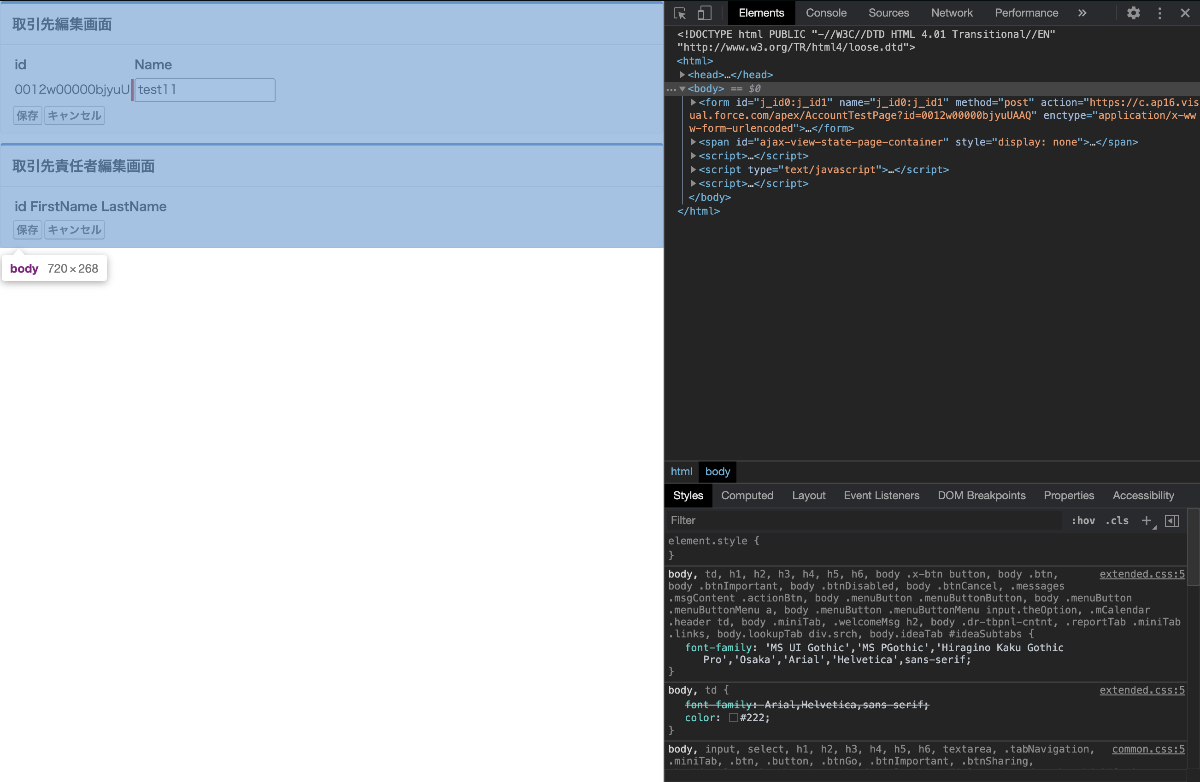Switch to the Console tab
The height and width of the screenshot is (782, 1200).
click(826, 13)
